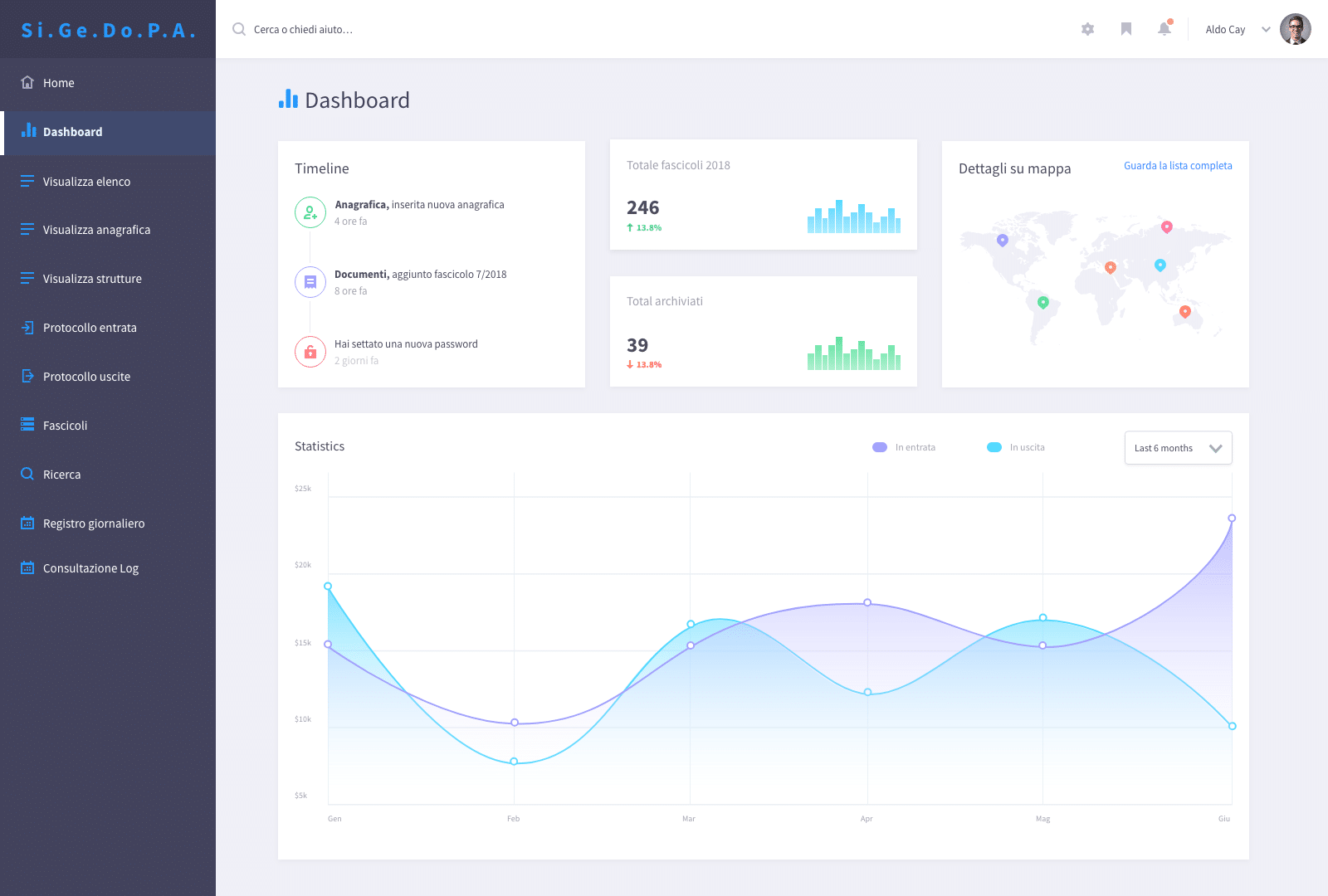This screenshot has width=1328, height=896.
Task: Select the green map pin in South America
Action: click(1043, 303)
